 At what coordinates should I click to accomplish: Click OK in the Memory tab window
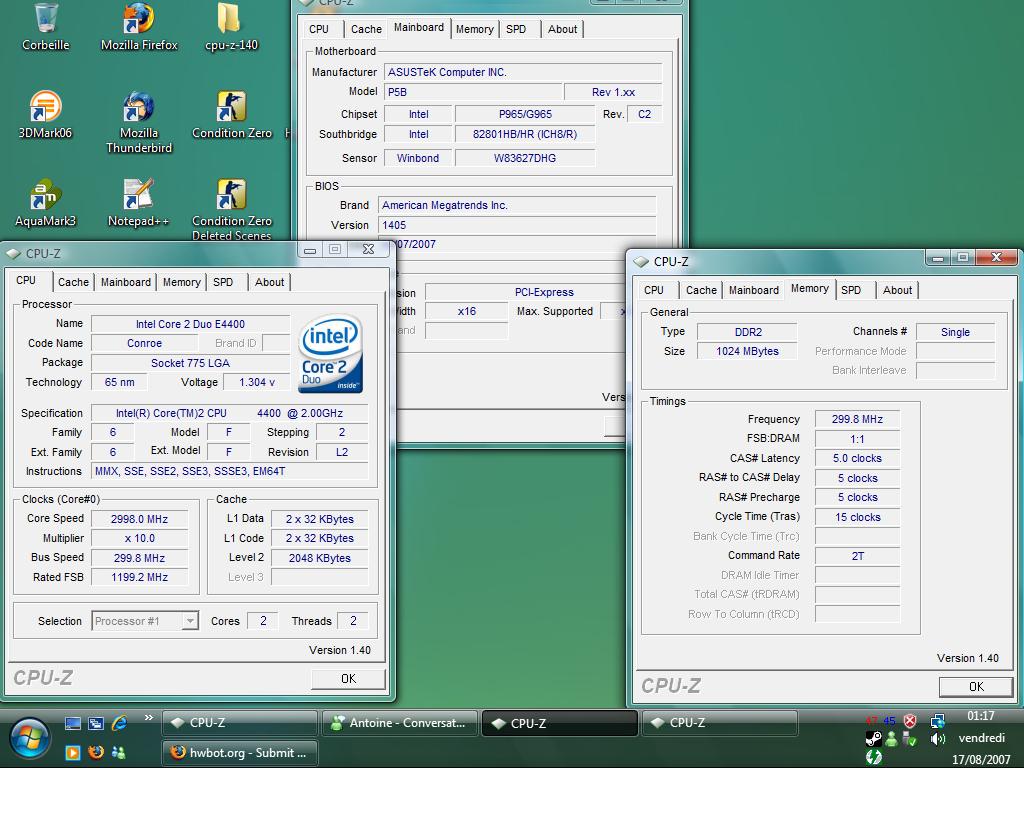point(976,687)
